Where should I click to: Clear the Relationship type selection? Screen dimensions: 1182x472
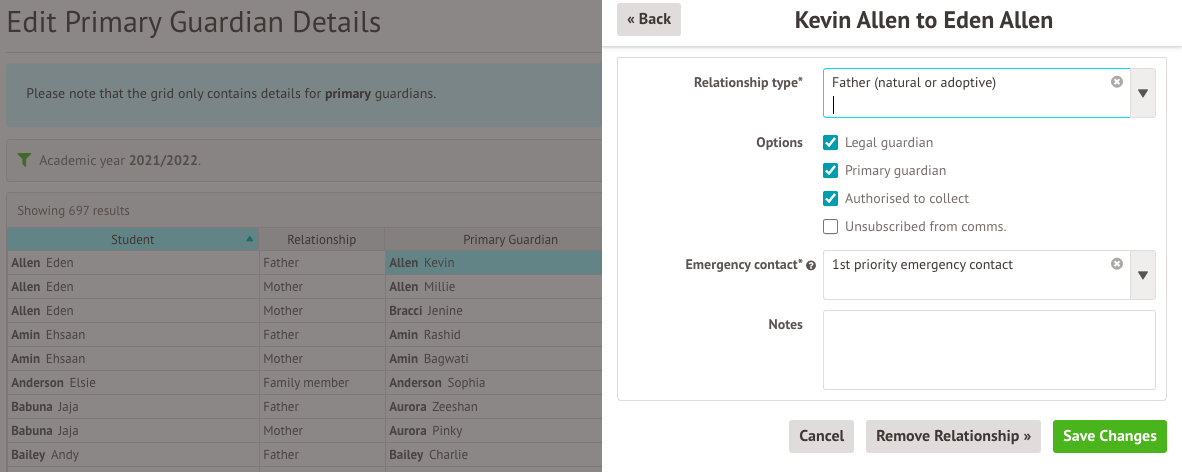pyautogui.click(x=1116, y=81)
